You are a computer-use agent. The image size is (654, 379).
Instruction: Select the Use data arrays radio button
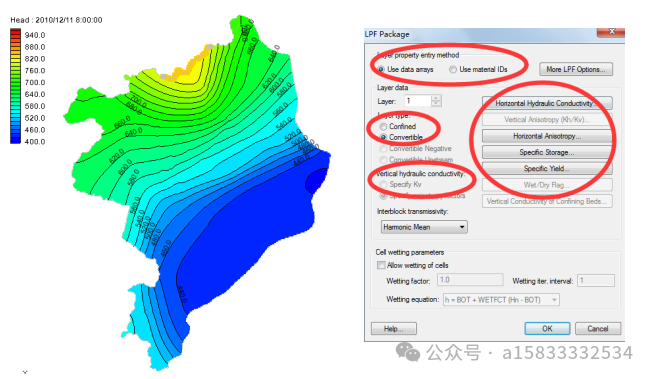tap(381, 70)
